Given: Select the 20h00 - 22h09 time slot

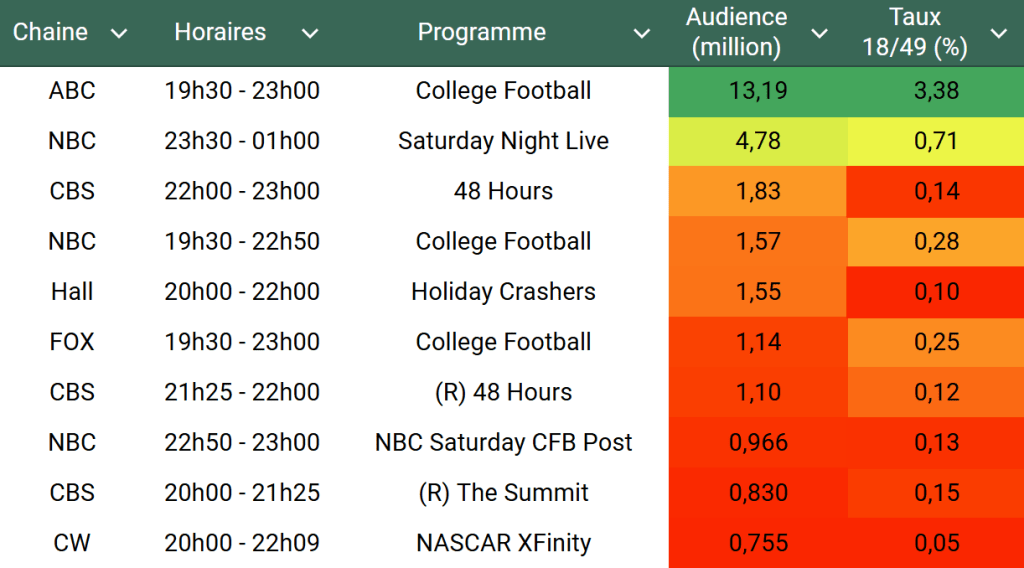Looking at the screenshot, I should [242, 543].
